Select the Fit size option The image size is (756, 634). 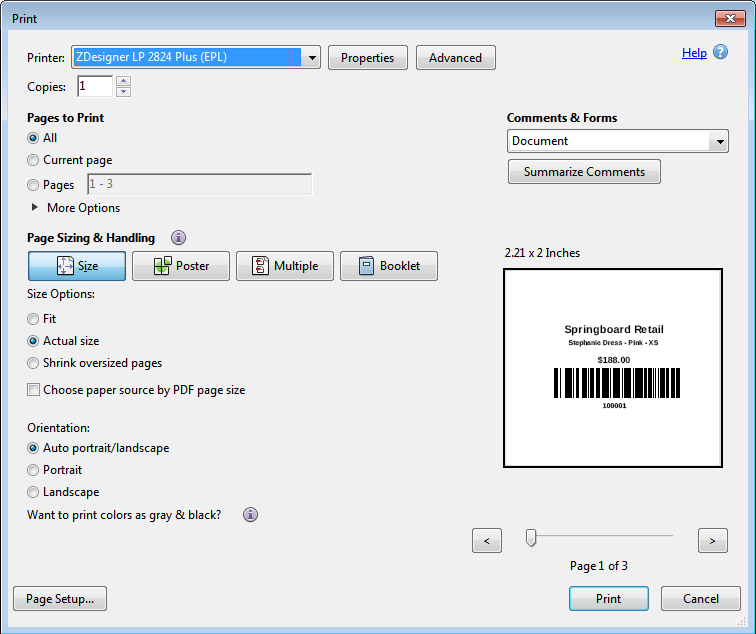[34, 319]
